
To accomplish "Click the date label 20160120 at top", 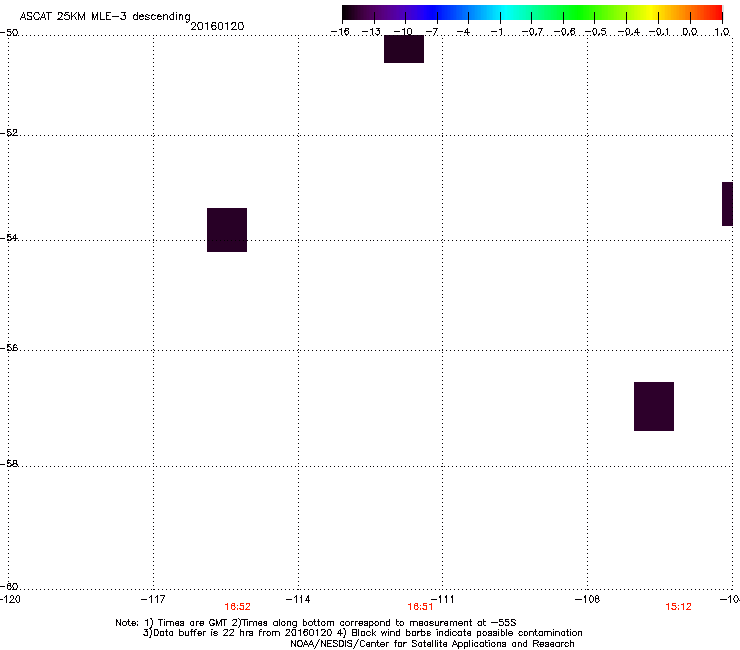I will click(x=217, y=26).
